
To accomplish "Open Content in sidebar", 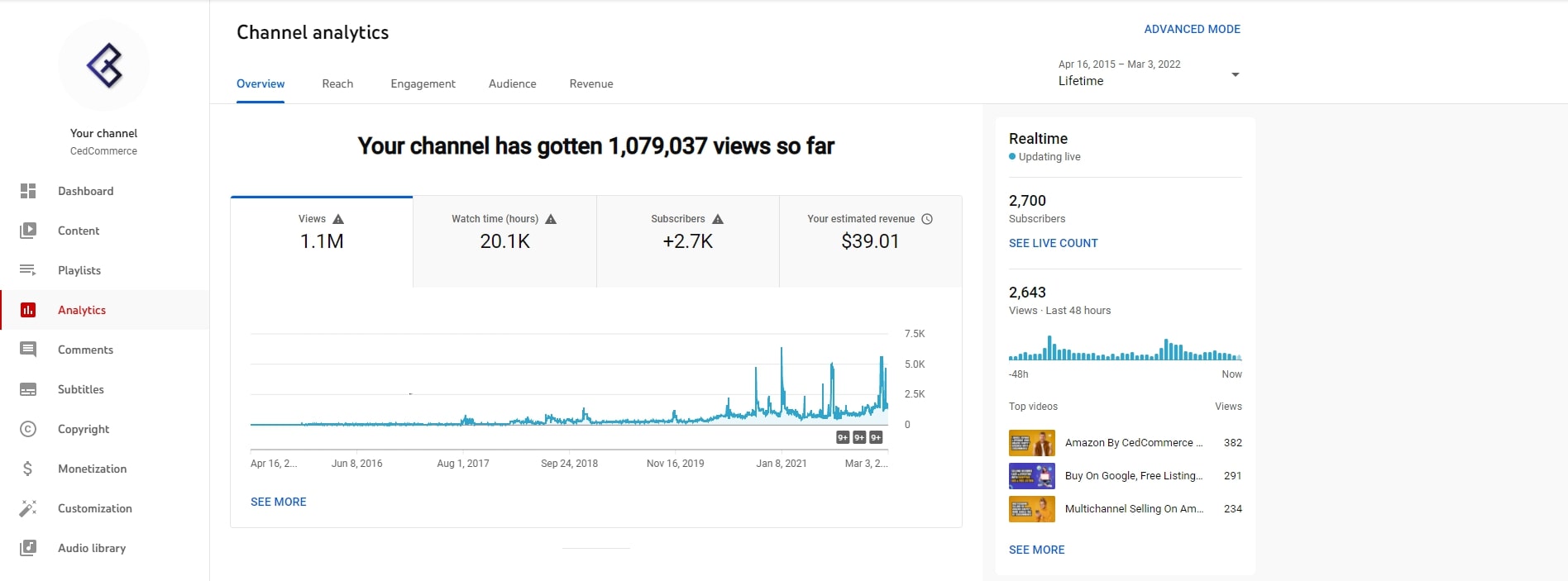I will 104,231.
